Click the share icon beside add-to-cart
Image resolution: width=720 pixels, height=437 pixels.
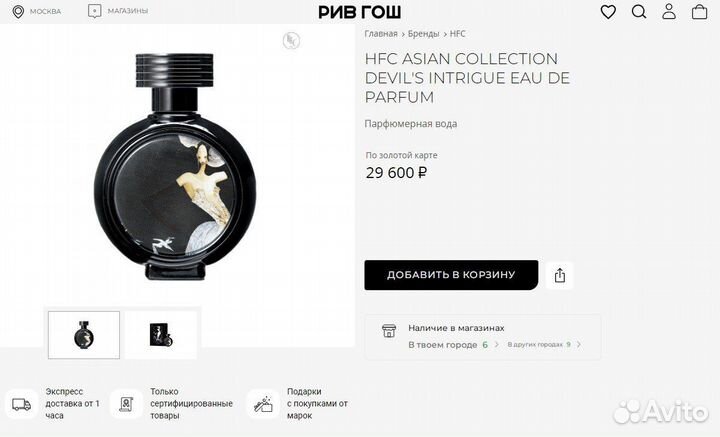[559, 275]
